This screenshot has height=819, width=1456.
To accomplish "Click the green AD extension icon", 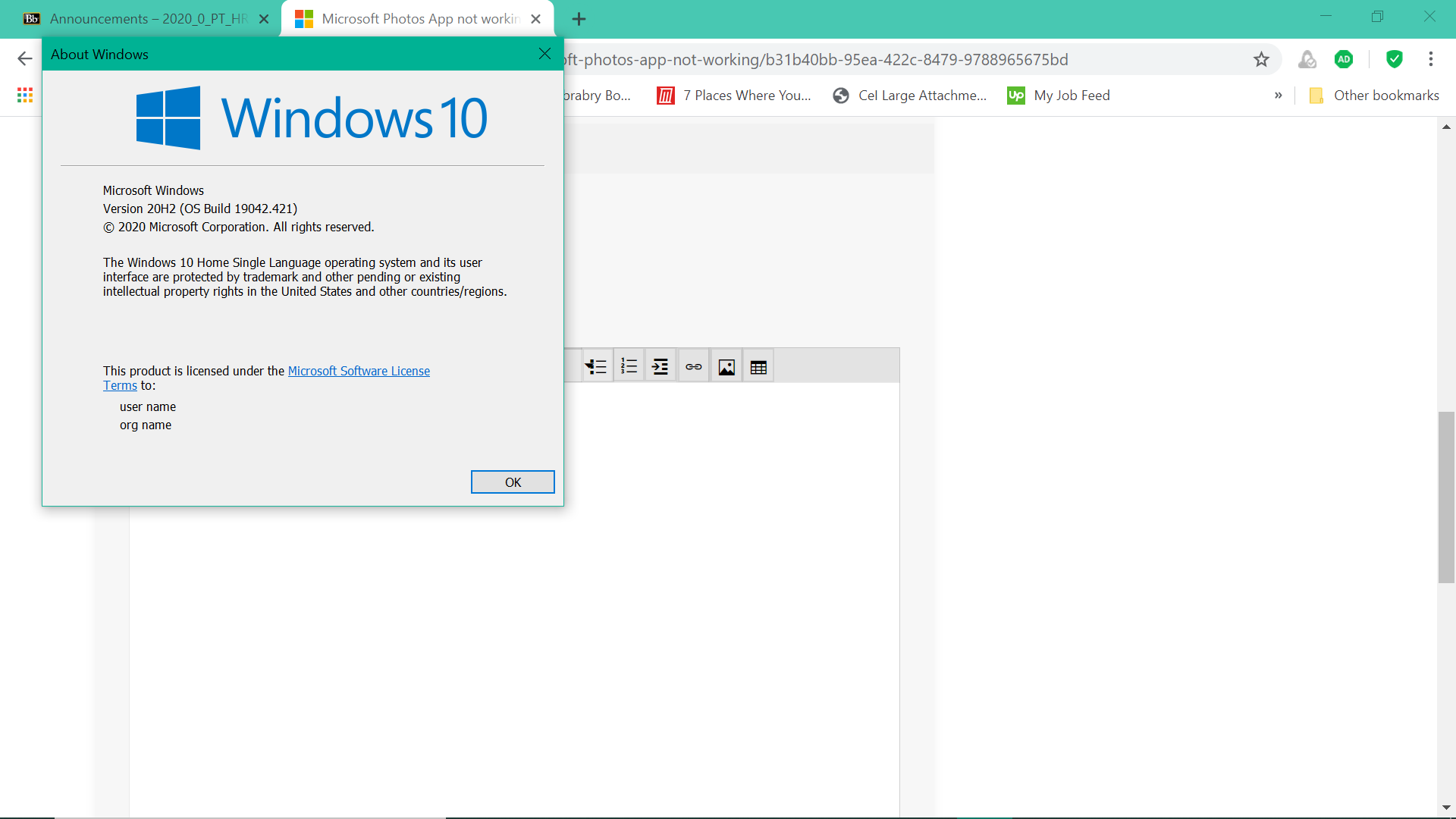I will (x=1344, y=59).
